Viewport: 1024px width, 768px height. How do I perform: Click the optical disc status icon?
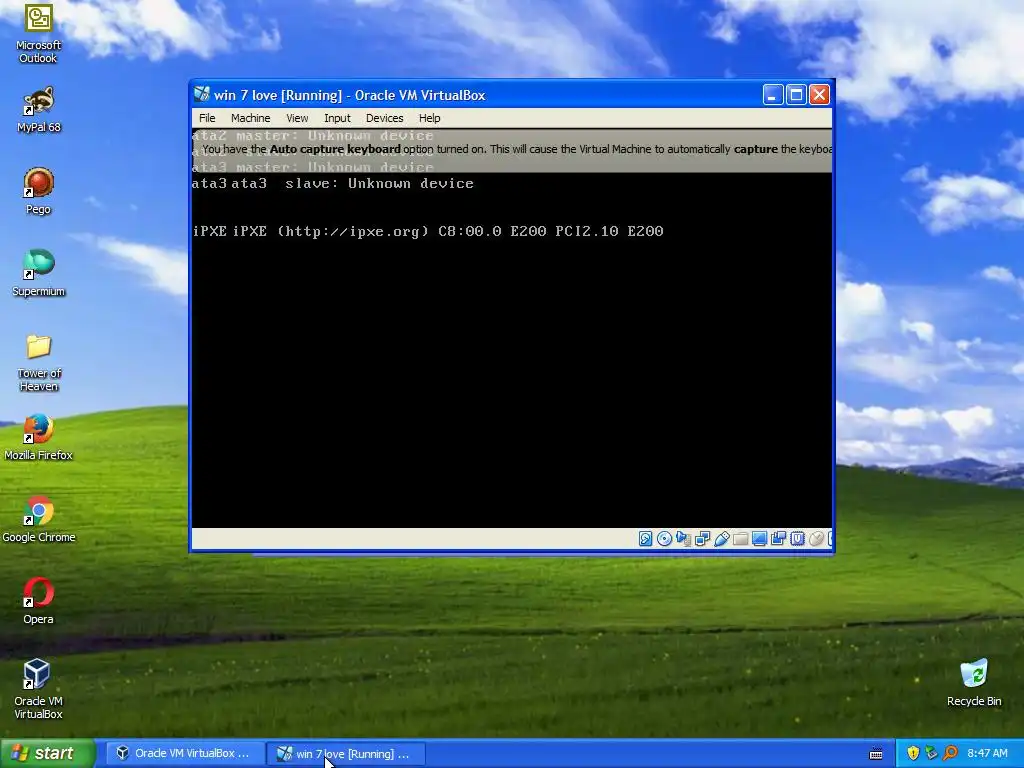[664, 539]
